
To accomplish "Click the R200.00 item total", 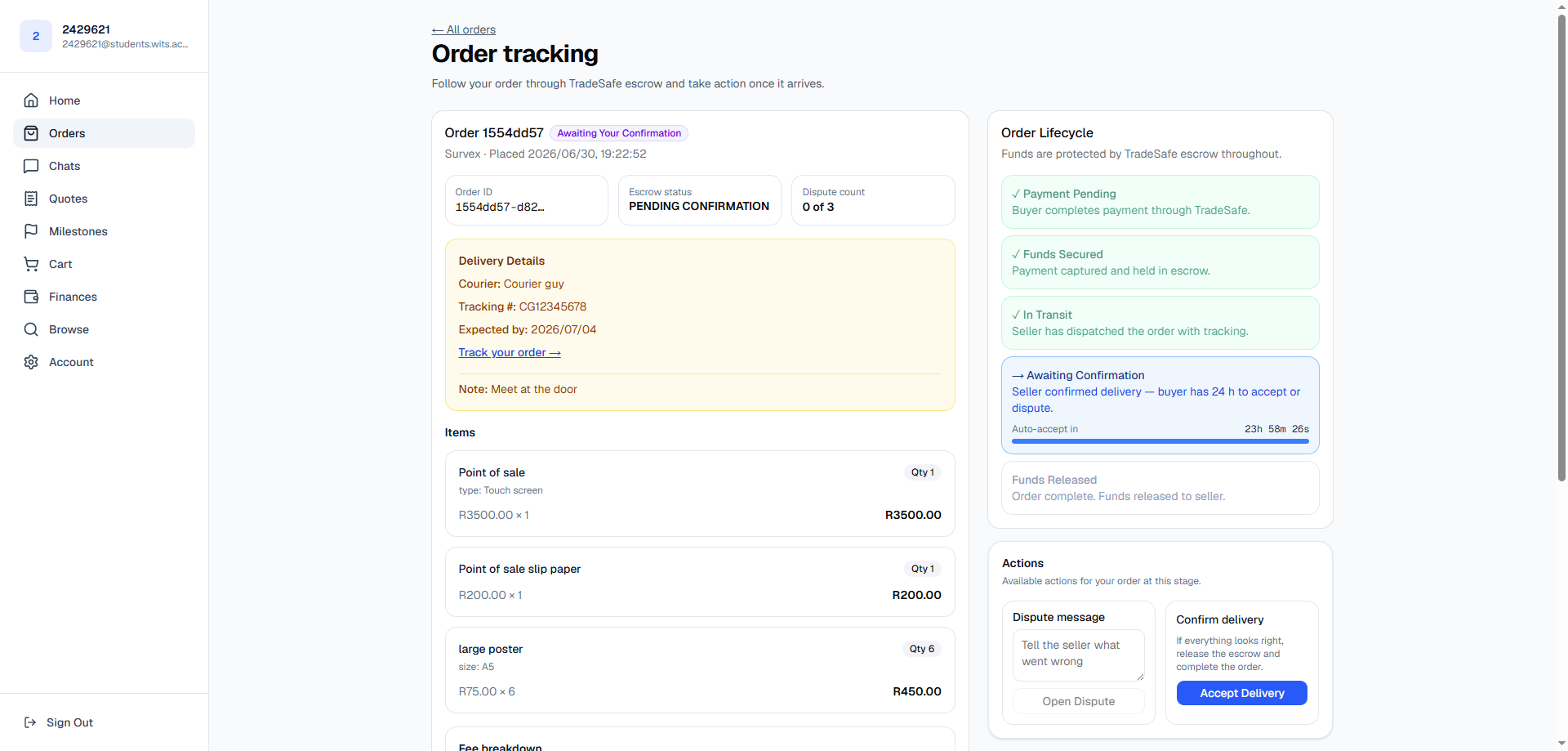I will click(x=916, y=595).
